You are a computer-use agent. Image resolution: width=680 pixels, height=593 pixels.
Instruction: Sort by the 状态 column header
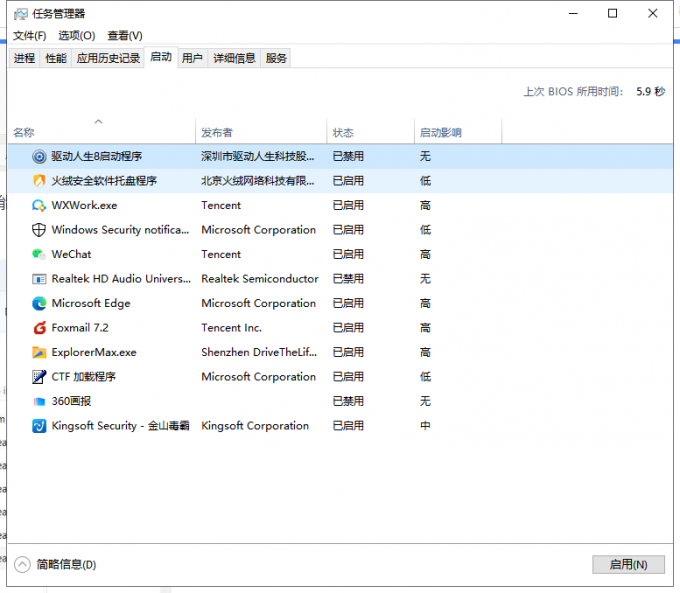click(x=370, y=132)
